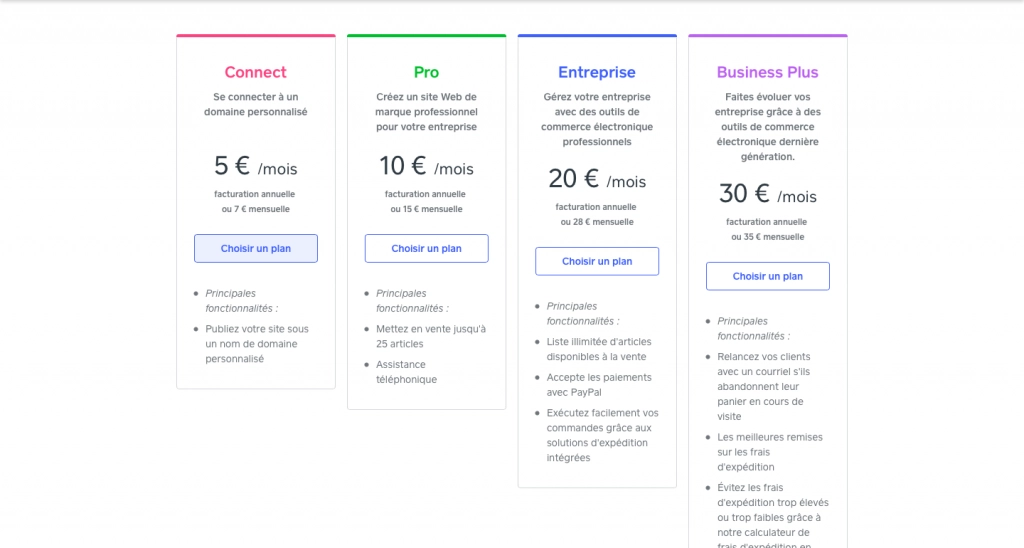The height and width of the screenshot is (548, 1024).
Task: Click the 10 € /mois price
Action: click(426, 166)
